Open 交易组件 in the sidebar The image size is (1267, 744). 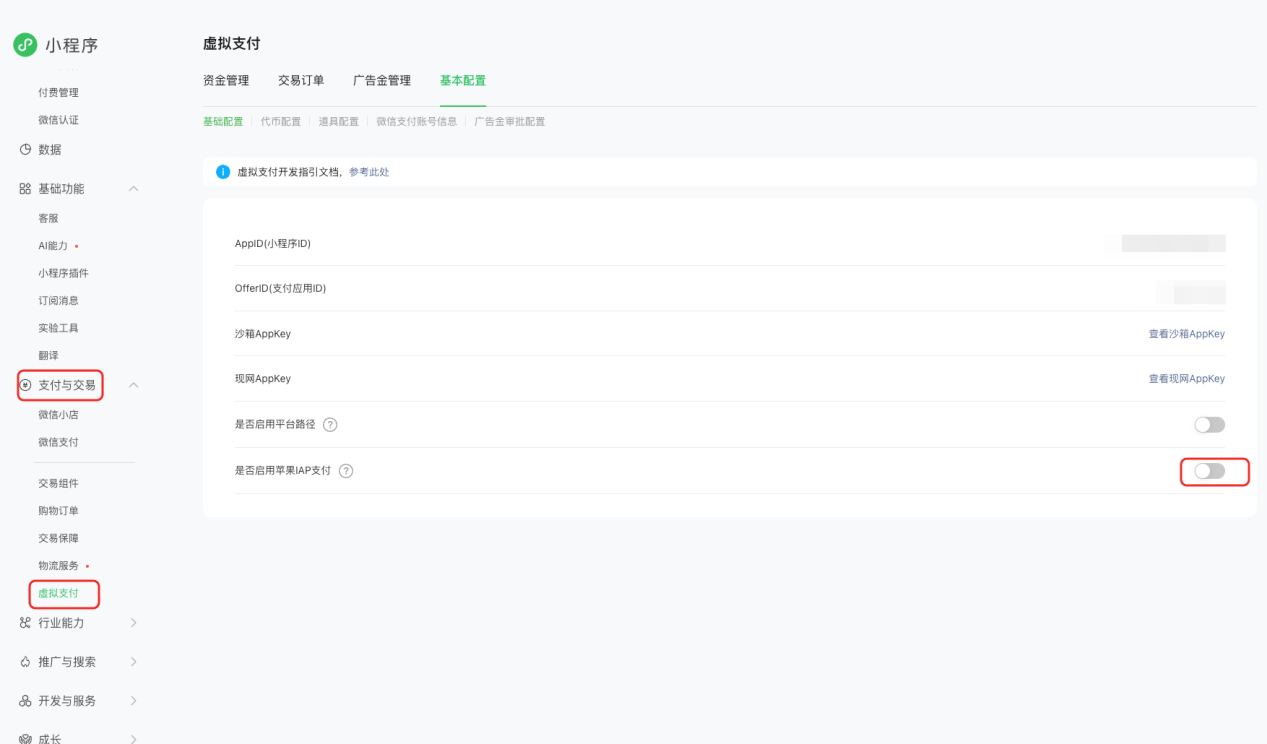pyautogui.click(x=59, y=484)
